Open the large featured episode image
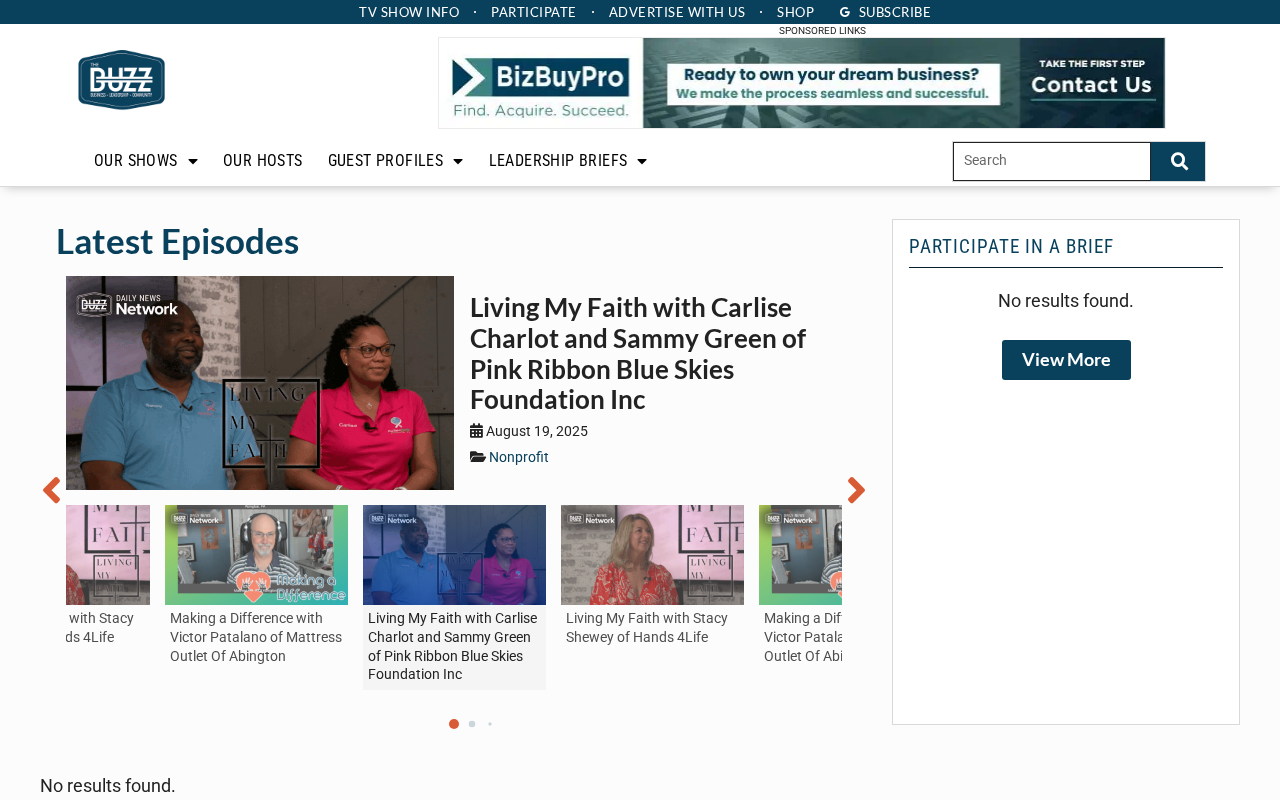Viewport: 1280px width, 800px height. pyautogui.click(x=260, y=383)
